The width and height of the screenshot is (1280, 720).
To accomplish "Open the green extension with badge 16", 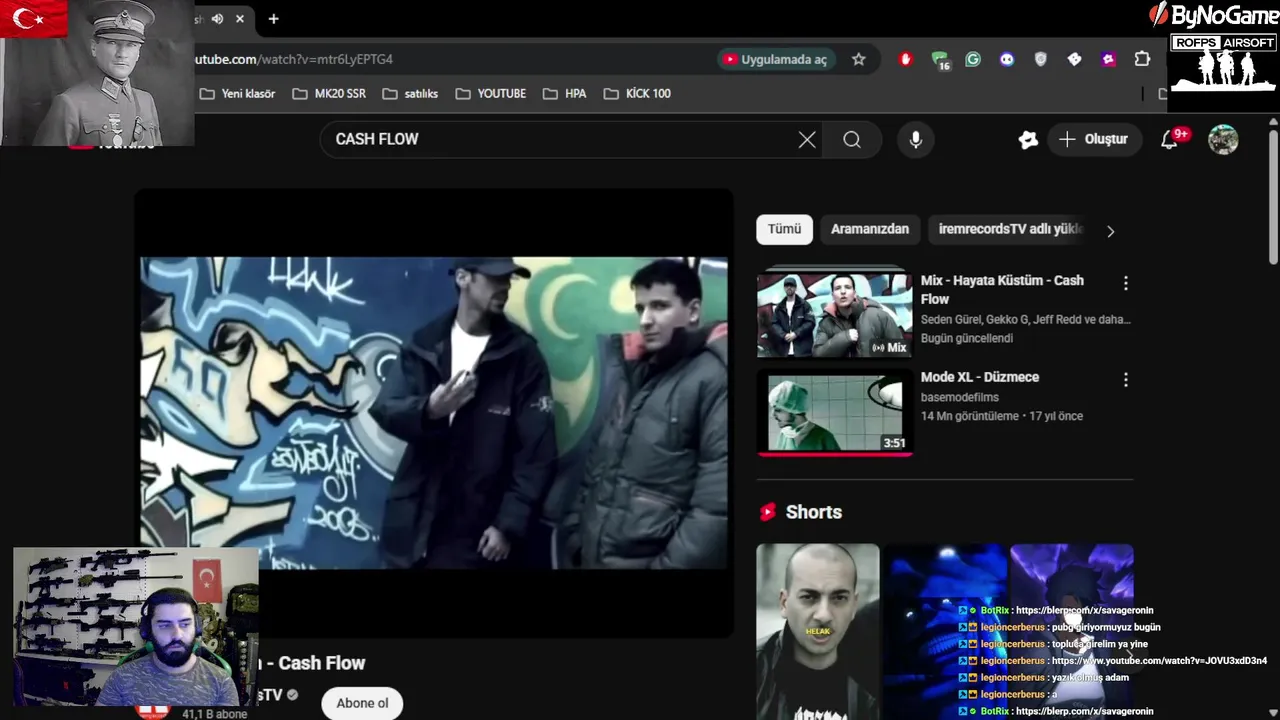I will pos(940,60).
